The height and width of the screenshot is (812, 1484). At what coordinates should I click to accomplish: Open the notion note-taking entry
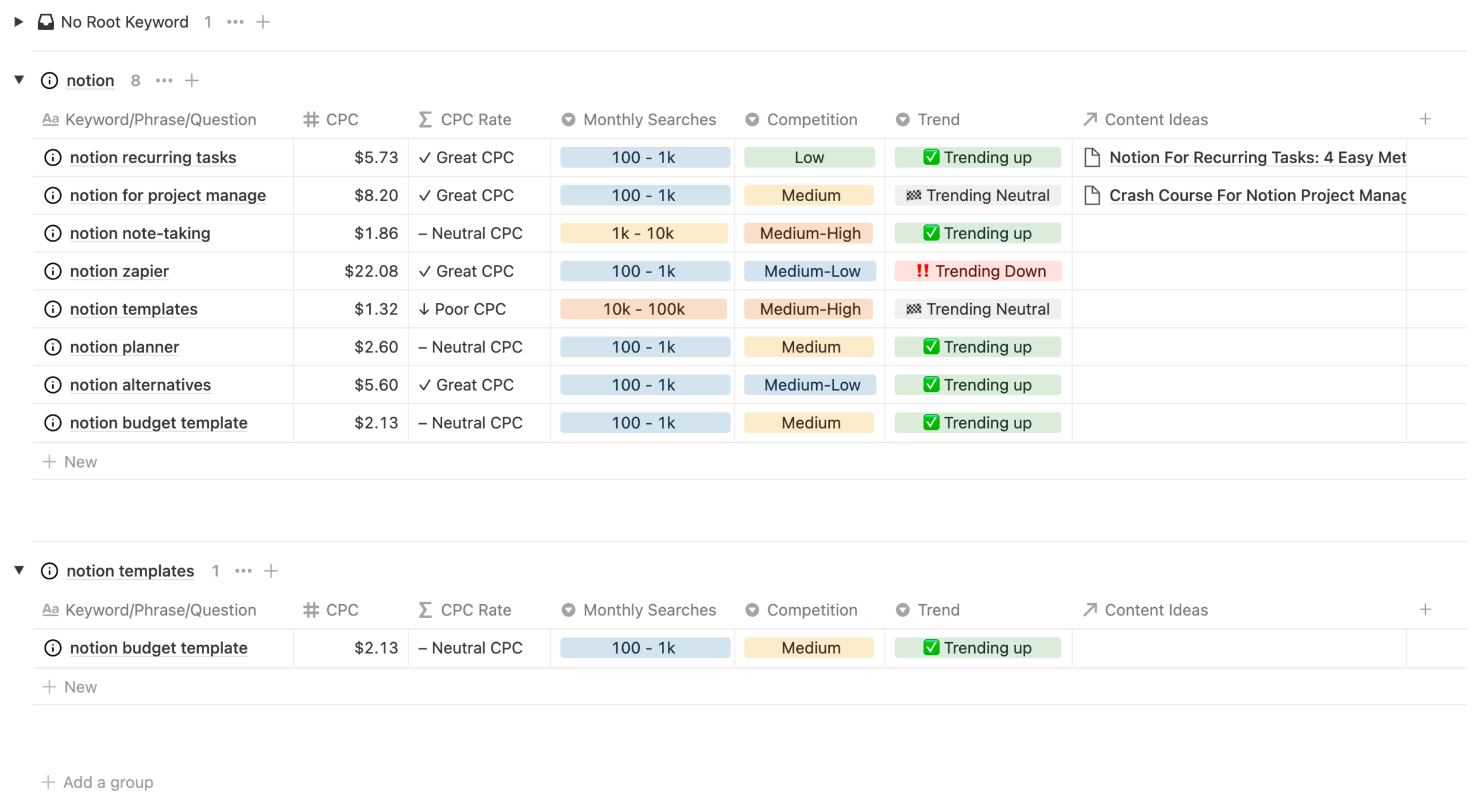coord(140,233)
